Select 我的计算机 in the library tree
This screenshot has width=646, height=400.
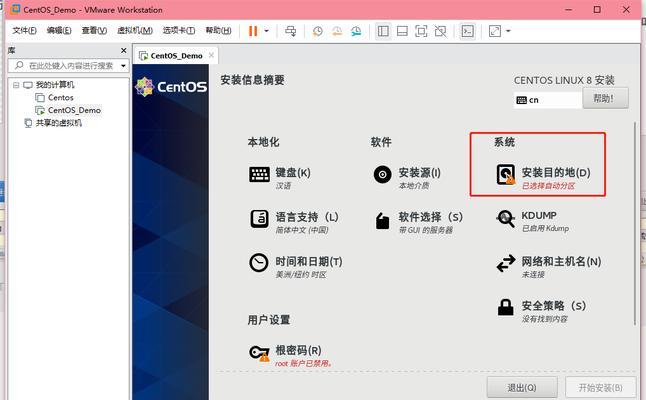[55, 85]
